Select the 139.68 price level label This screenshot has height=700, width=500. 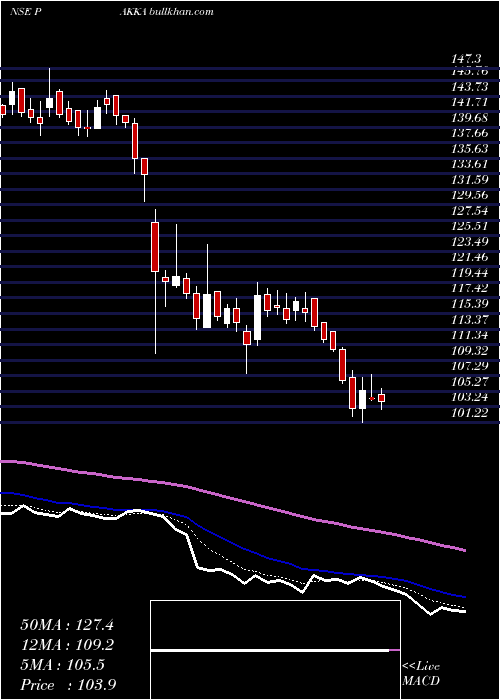(469, 117)
